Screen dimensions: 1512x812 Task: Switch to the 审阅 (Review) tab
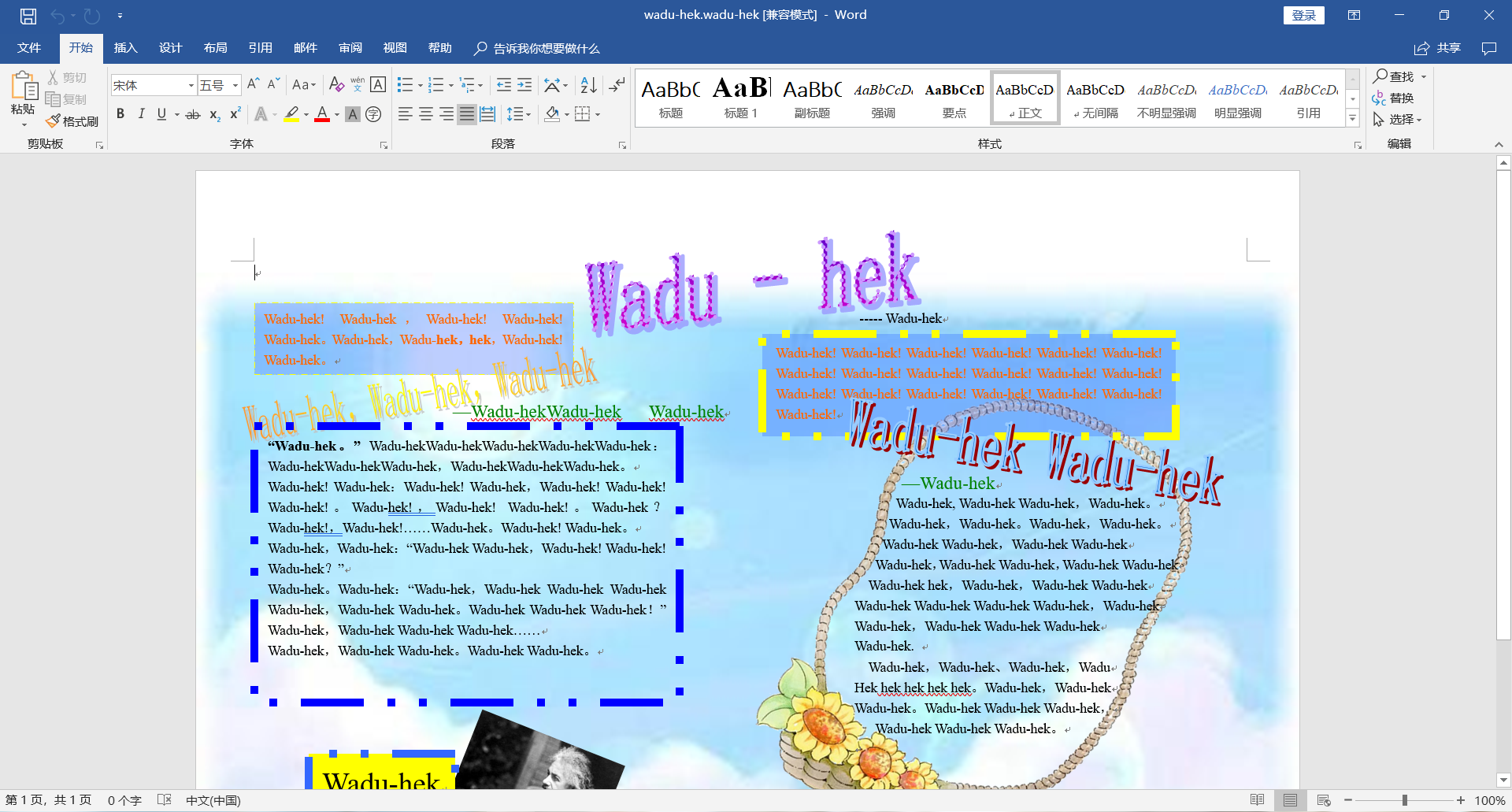point(350,48)
